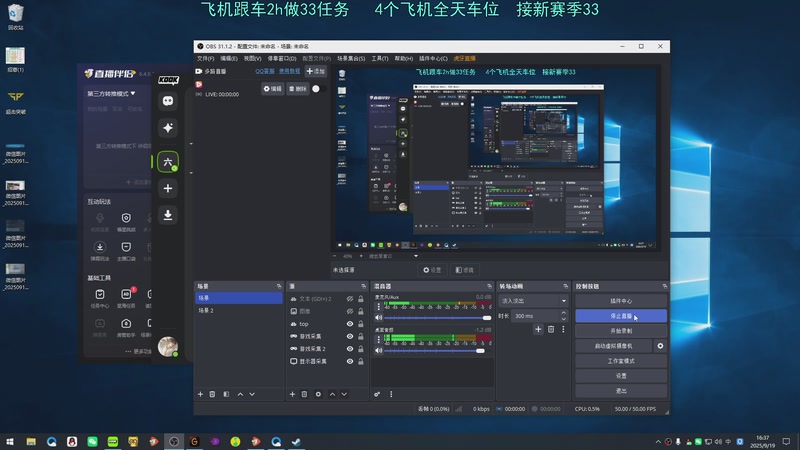Open the KOOK robot chat icon
Screen dimensions: 800x450
click(168, 101)
